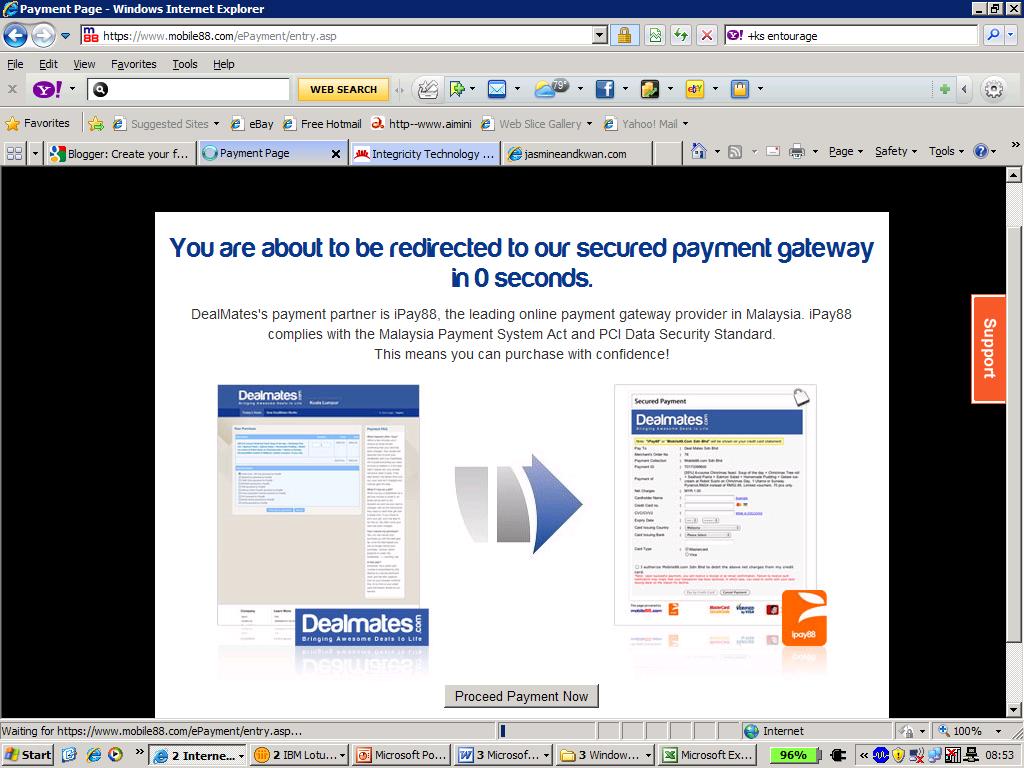
Task: Click the Favorites star button
Action: (38, 123)
